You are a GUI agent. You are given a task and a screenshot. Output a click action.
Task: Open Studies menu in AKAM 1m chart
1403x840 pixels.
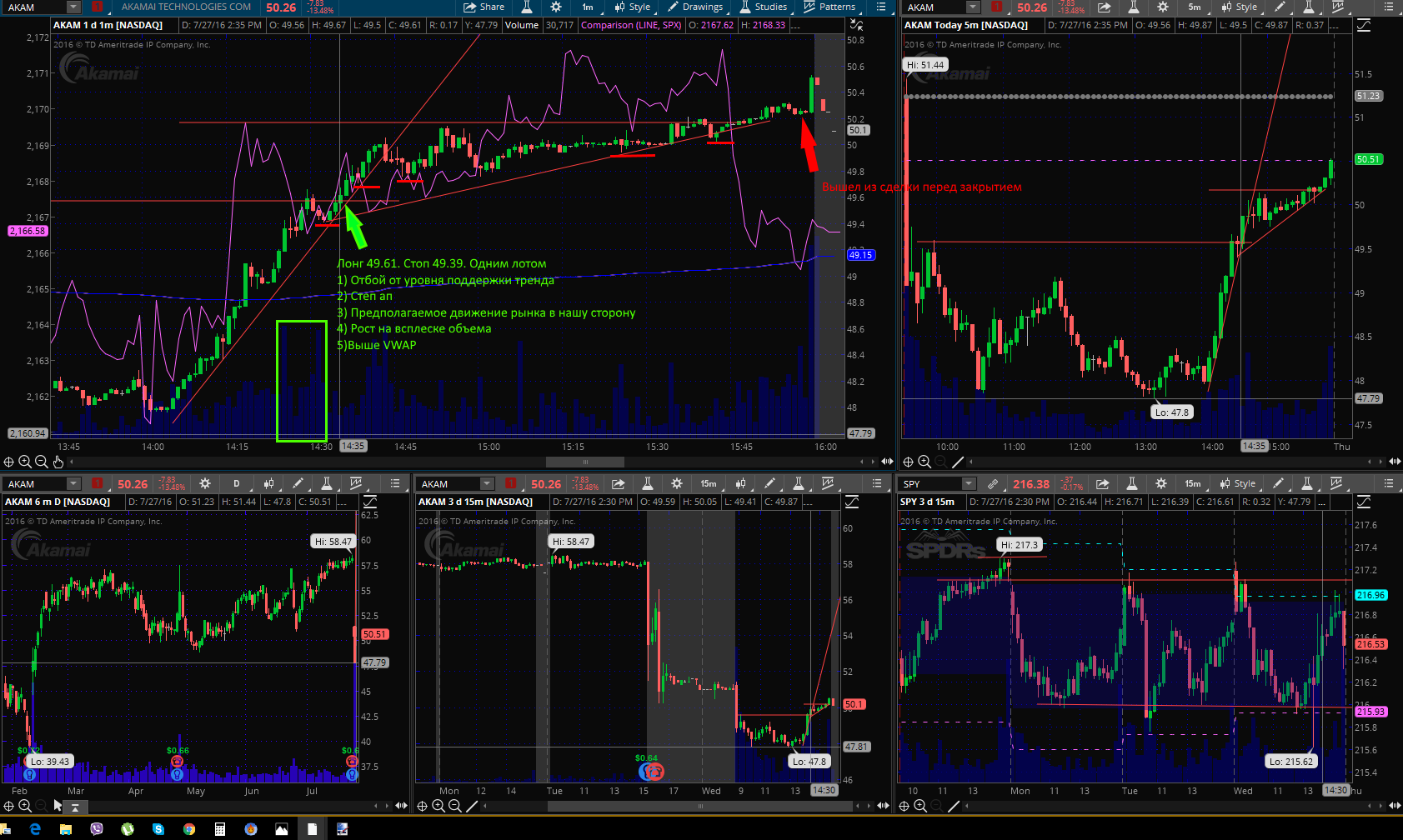click(763, 7)
